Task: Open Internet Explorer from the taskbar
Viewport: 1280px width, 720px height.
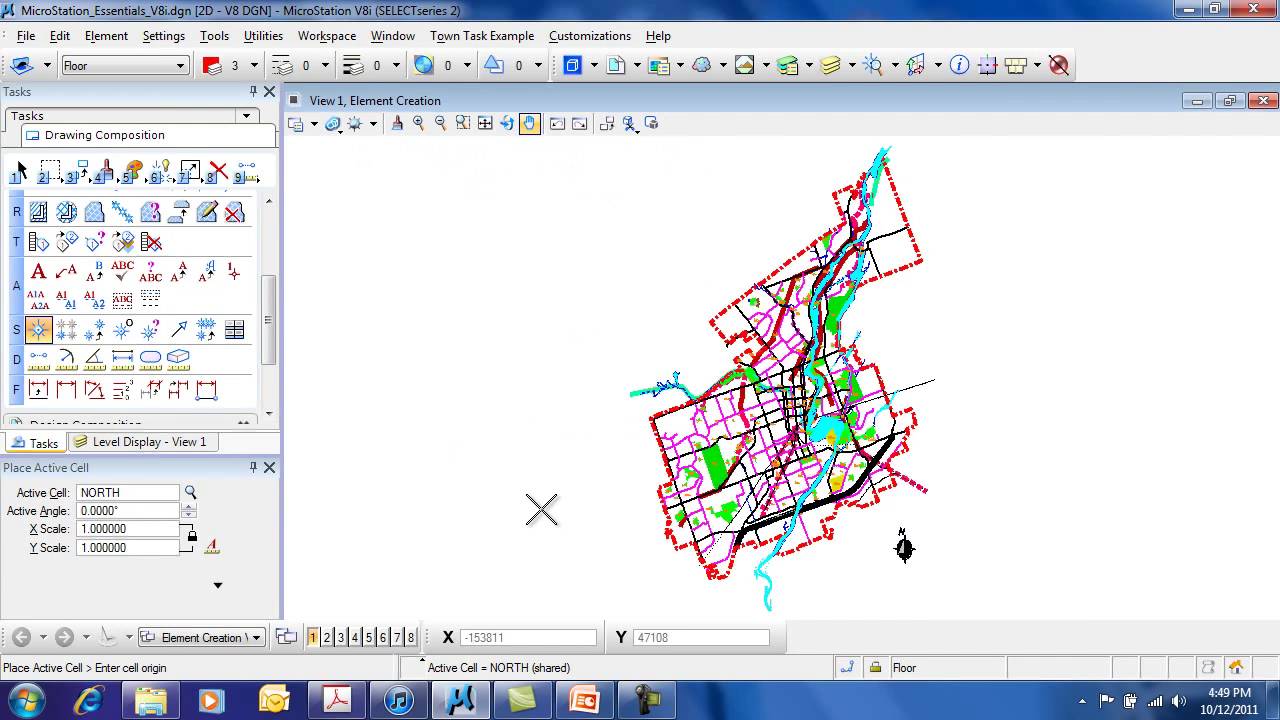Action: tap(89, 700)
